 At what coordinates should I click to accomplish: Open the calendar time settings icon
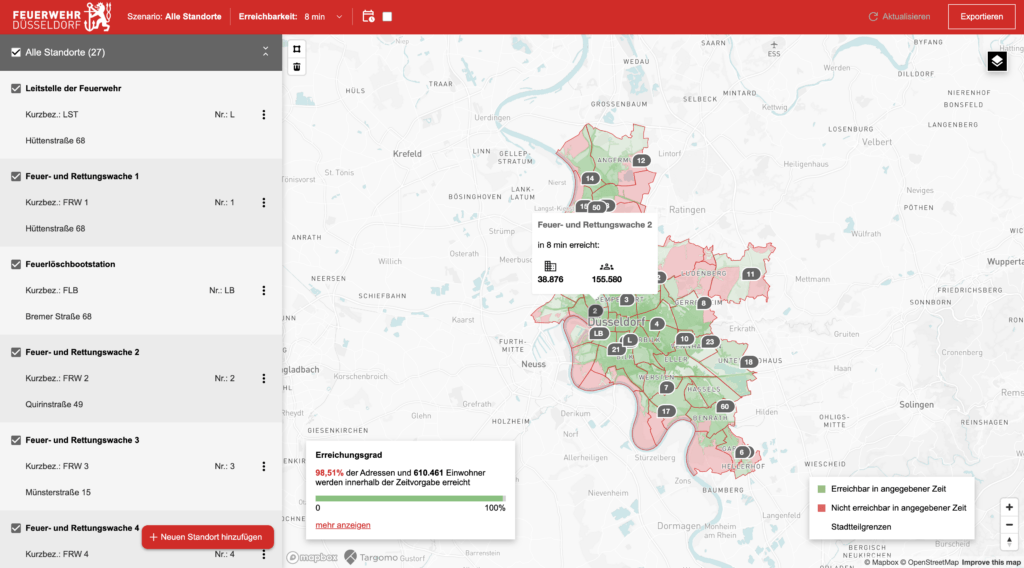[x=368, y=16]
